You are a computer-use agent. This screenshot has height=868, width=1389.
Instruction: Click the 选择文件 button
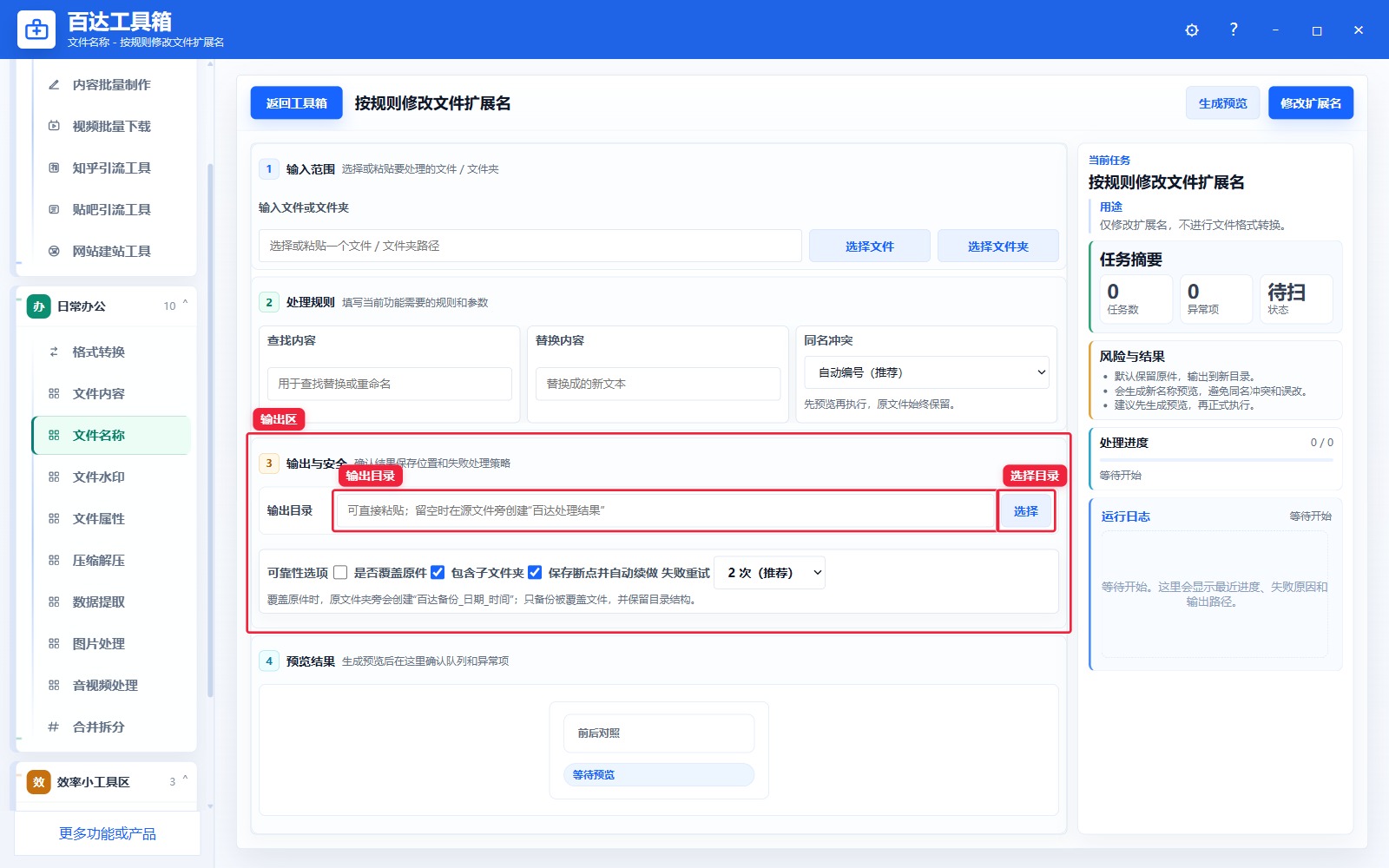coord(870,247)
